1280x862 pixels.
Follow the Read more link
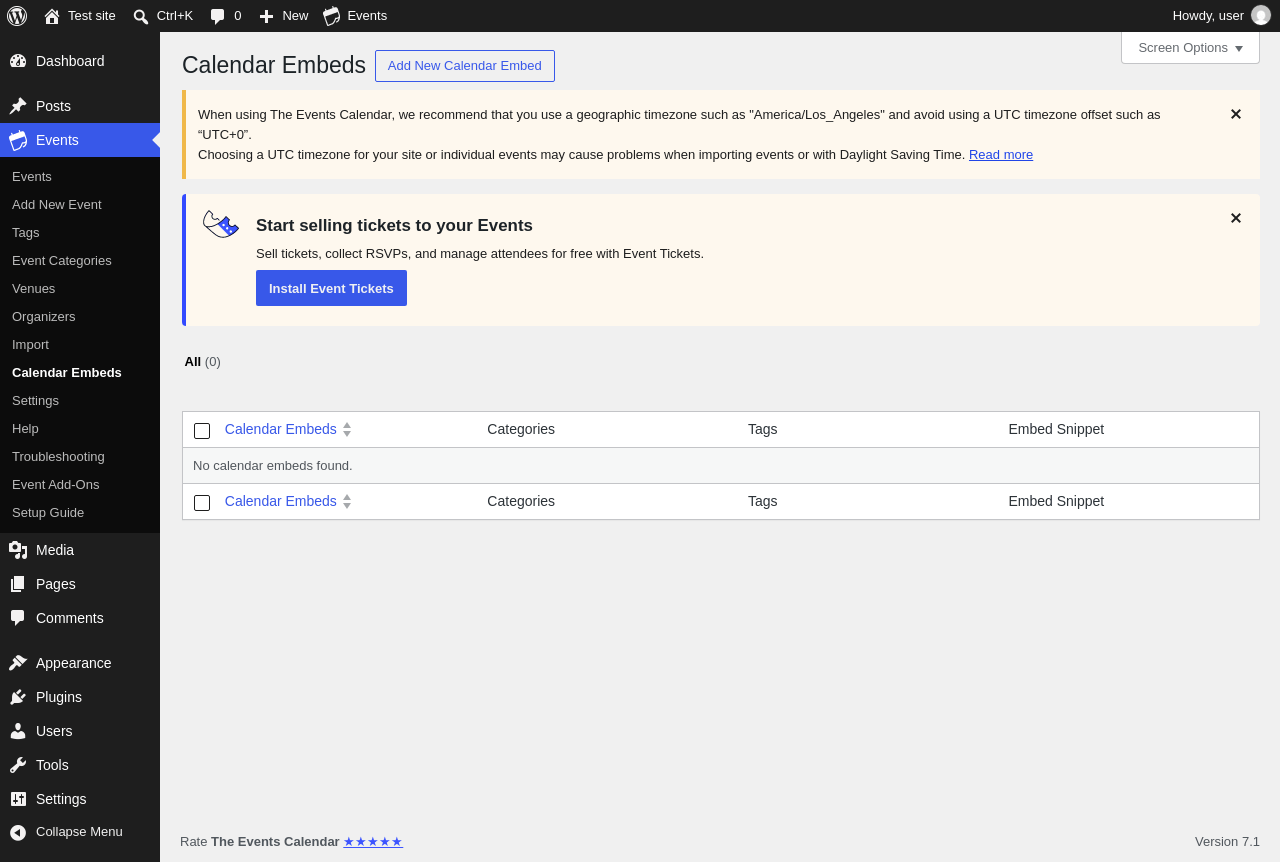[x=1001, y=155]
